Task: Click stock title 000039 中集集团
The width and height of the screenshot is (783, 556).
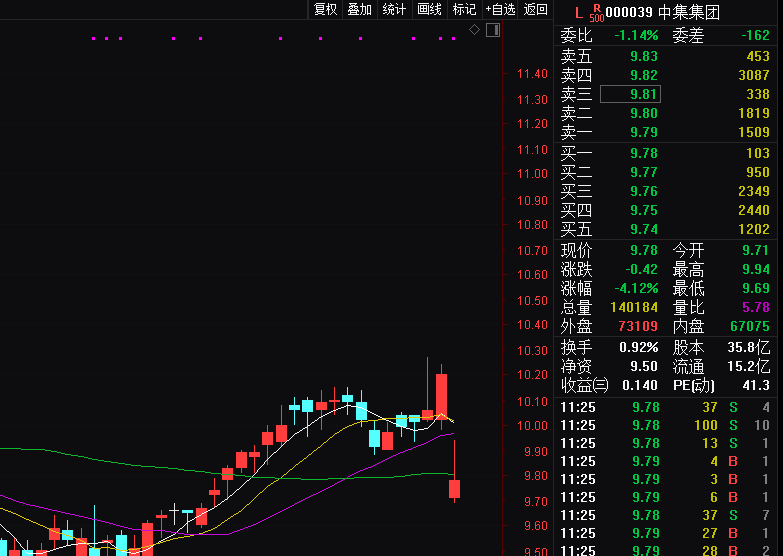Action: 663,12
